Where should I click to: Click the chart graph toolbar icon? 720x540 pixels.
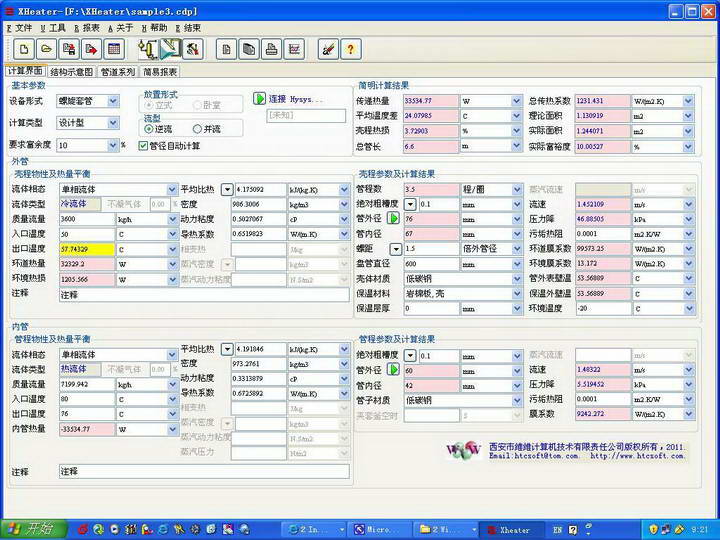pyautogui.click(x=295, y=48)
